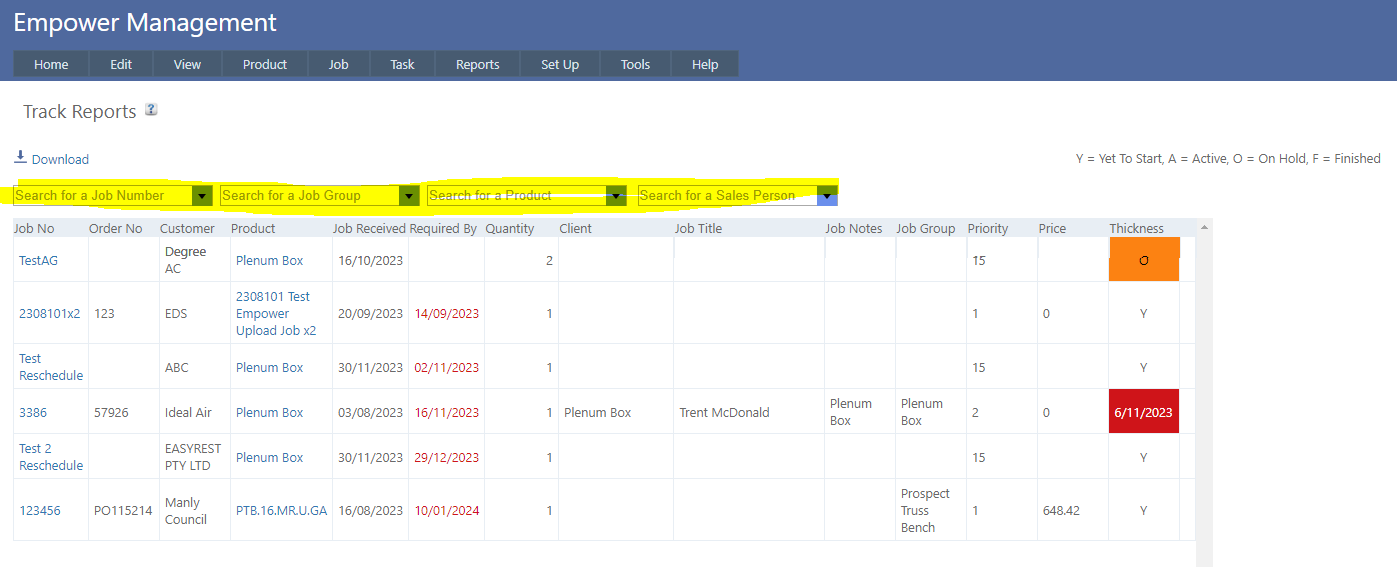1397x567 pixels.
Task: Click the table scrollbar up arrow
Action: point(1203,228)
